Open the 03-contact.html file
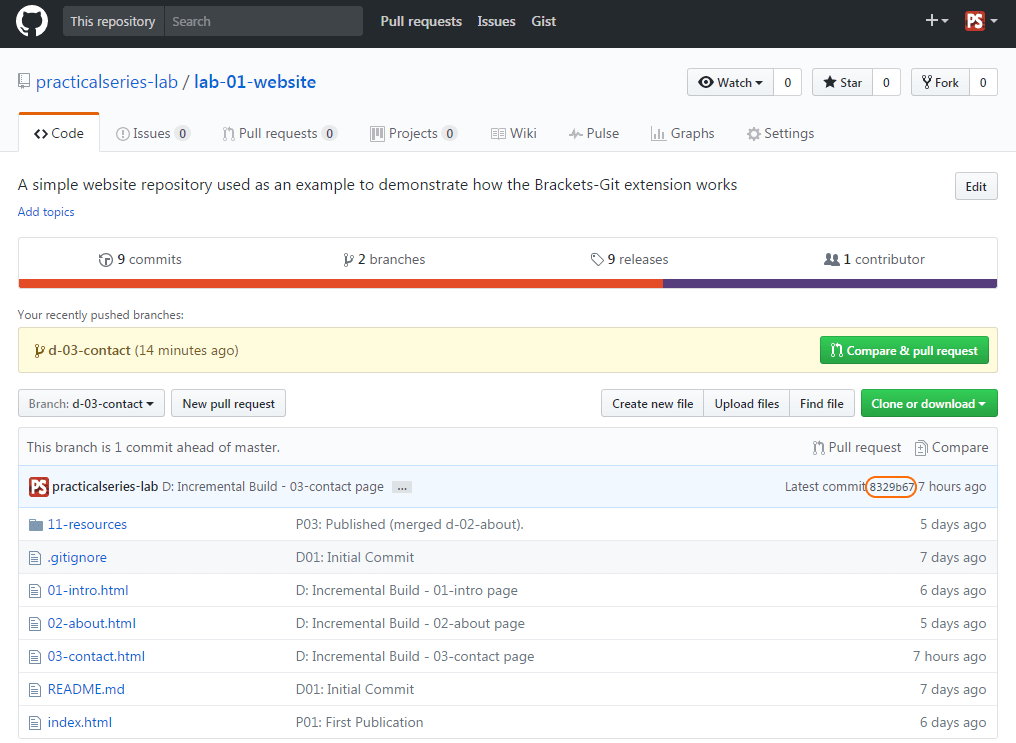 click(96, 656)
